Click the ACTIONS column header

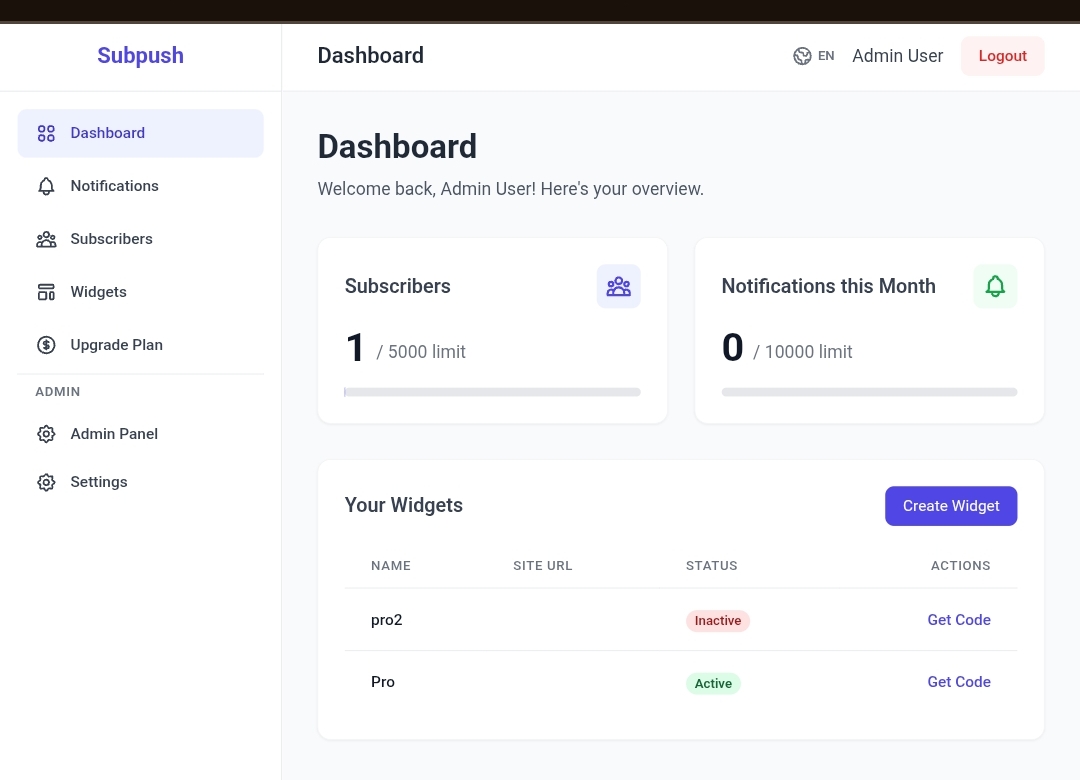click(x=961, y=566)
